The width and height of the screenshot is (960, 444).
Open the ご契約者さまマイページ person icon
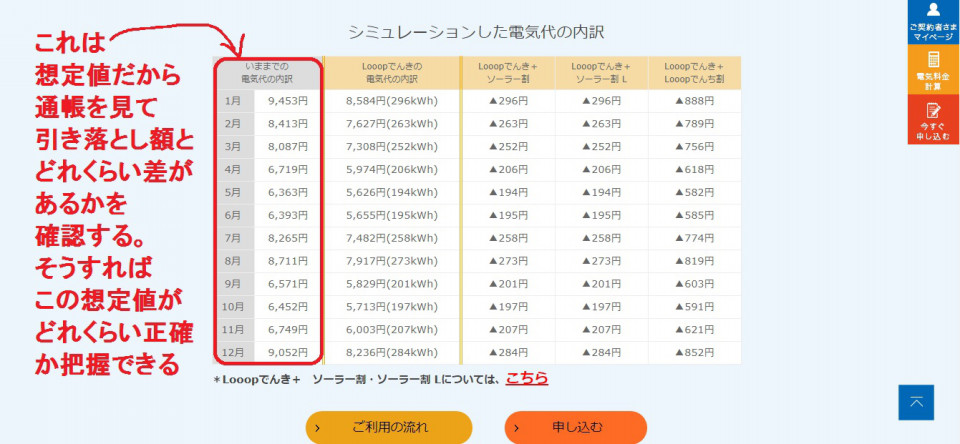click(933, 10)
